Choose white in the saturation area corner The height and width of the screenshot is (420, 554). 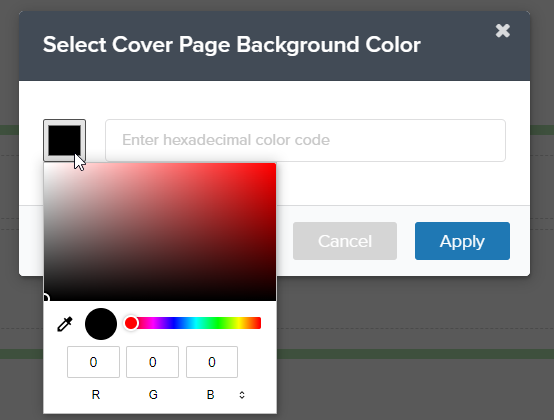pyautogui.click(x=45, y=165)
